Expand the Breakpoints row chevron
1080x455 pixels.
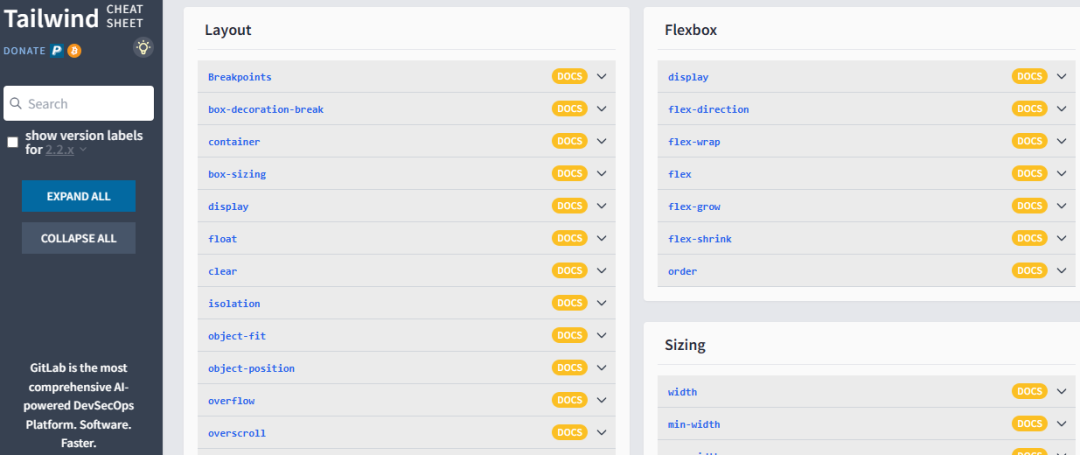[x=601, y=76]
